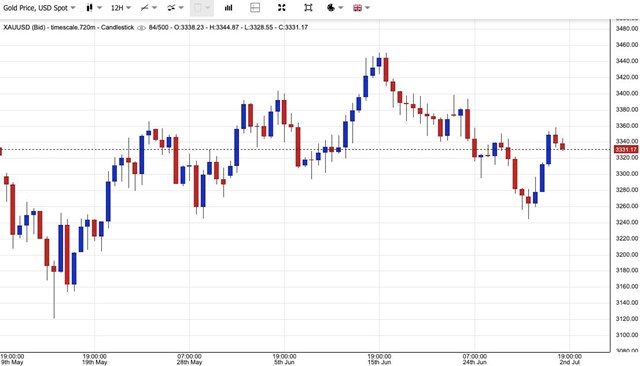
Task: Open the color theme palette icon
Action: point(331,8)
